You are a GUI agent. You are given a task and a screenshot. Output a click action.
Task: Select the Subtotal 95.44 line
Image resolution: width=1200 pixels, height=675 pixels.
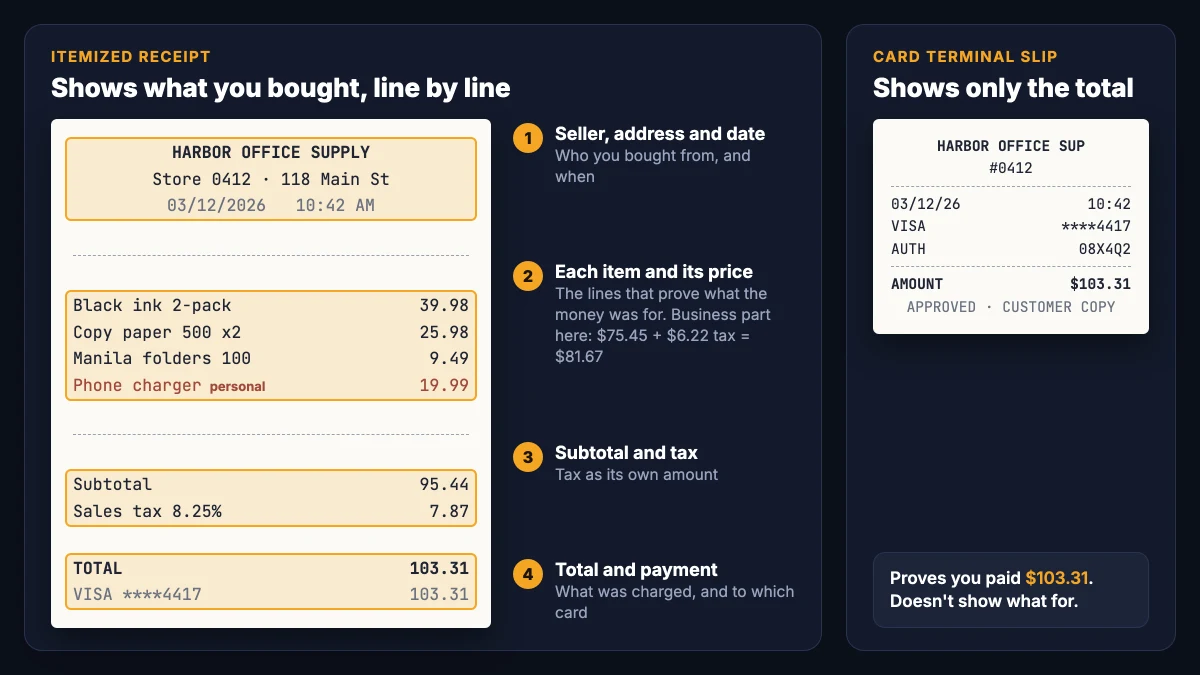pyautogui.click(x=271, y=484)
